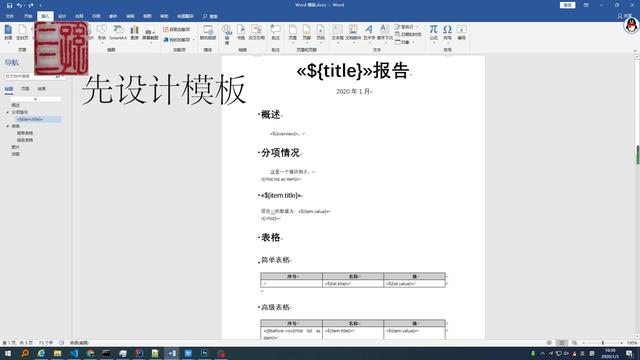
Task: Switch to the View (视图) ribbon tab
Action: tap(147, 16)
